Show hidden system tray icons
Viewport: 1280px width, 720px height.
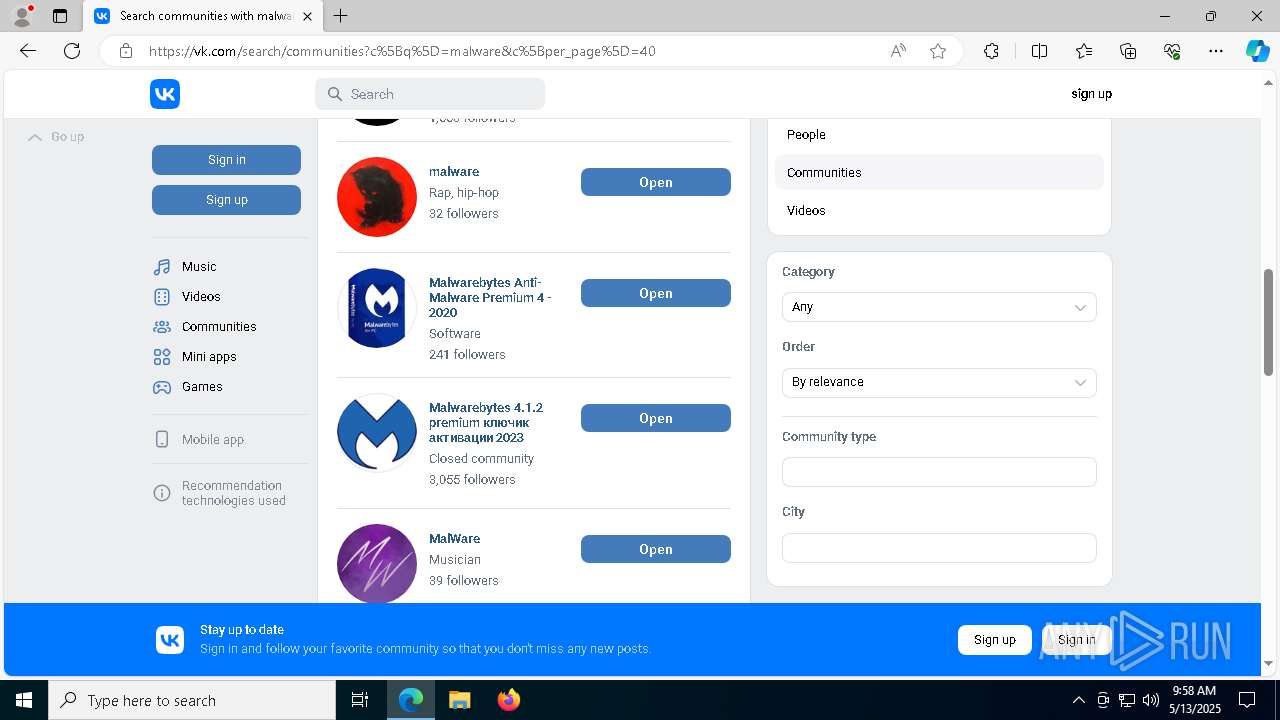[x=1078, y=700]
